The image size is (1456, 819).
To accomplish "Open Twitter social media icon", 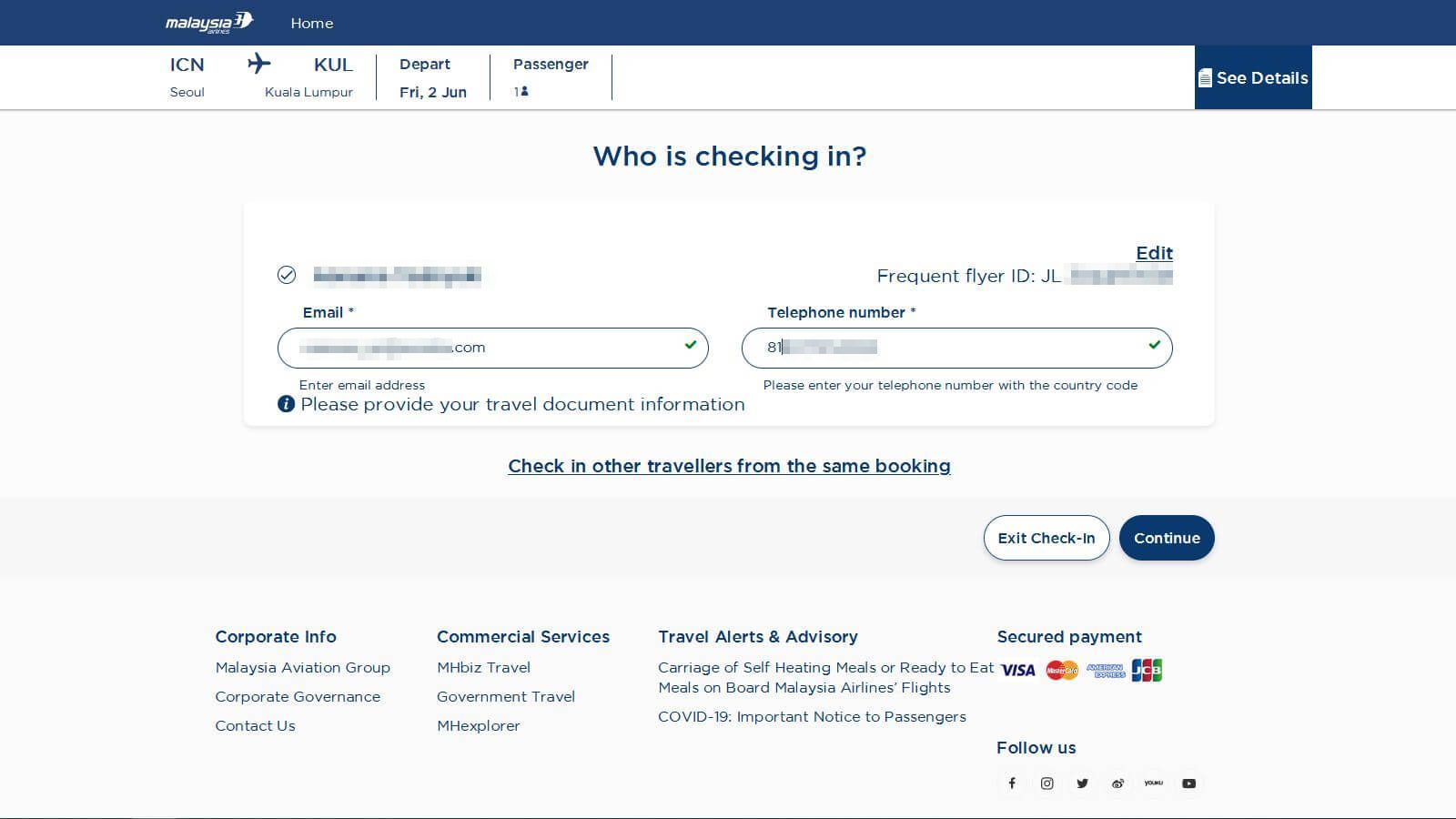I will click(x=1082, y=784).
